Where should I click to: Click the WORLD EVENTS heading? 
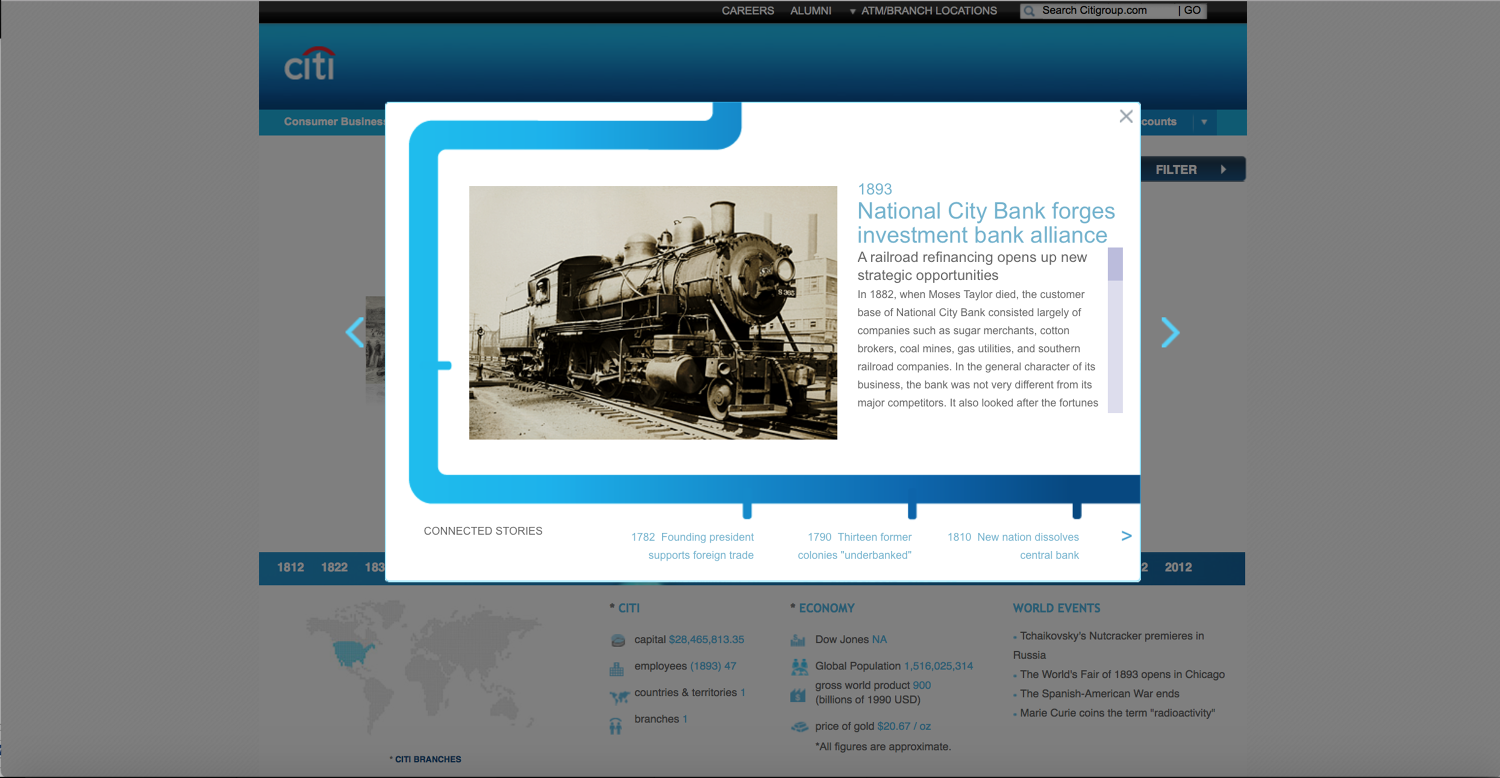1056,608
